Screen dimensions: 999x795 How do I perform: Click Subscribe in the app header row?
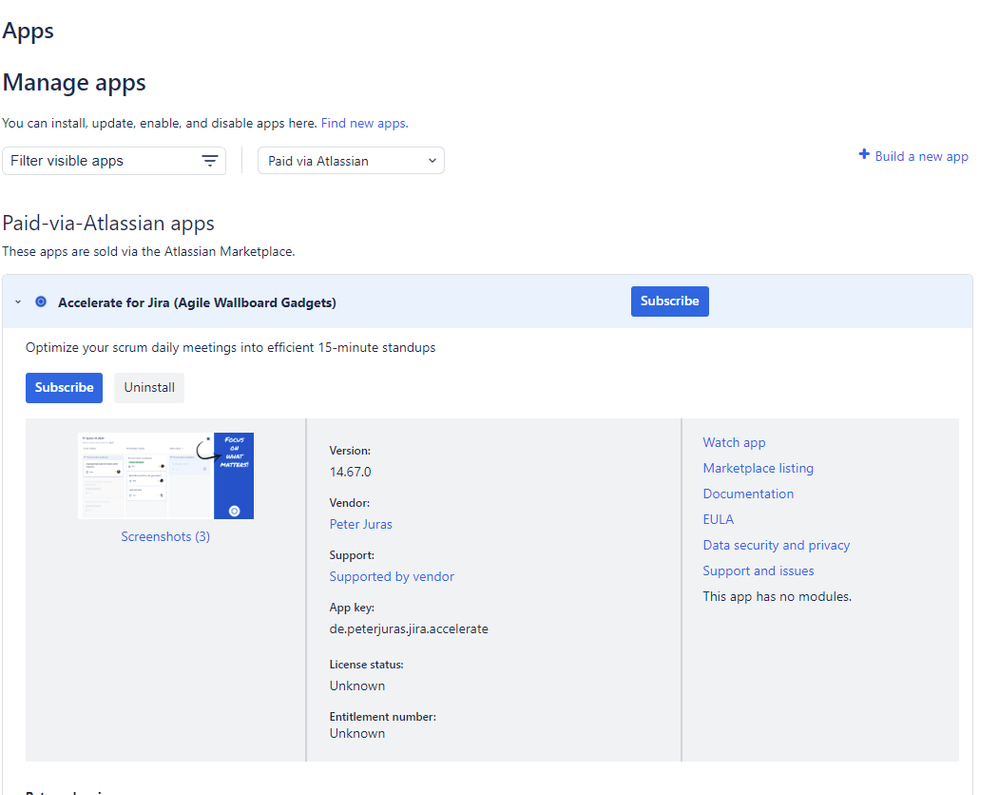click(x=670, y=301)
